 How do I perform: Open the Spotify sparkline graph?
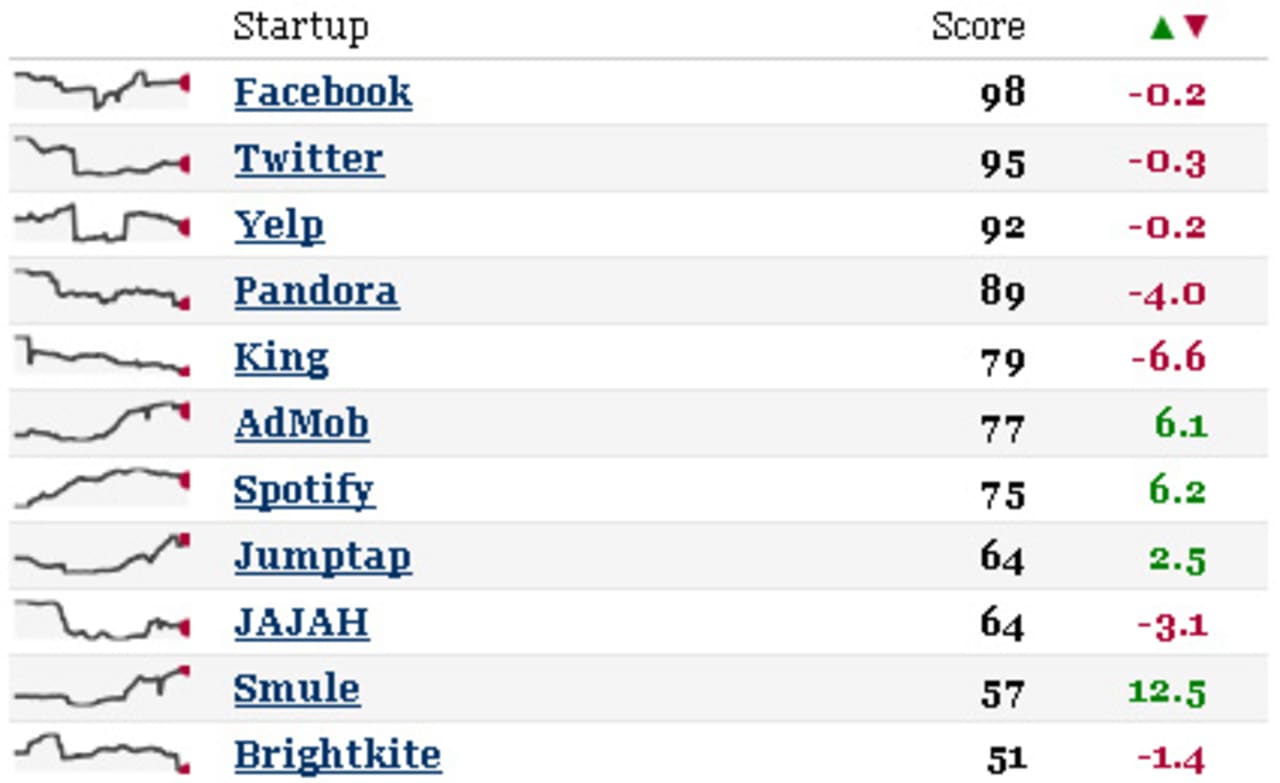(101, 489)
